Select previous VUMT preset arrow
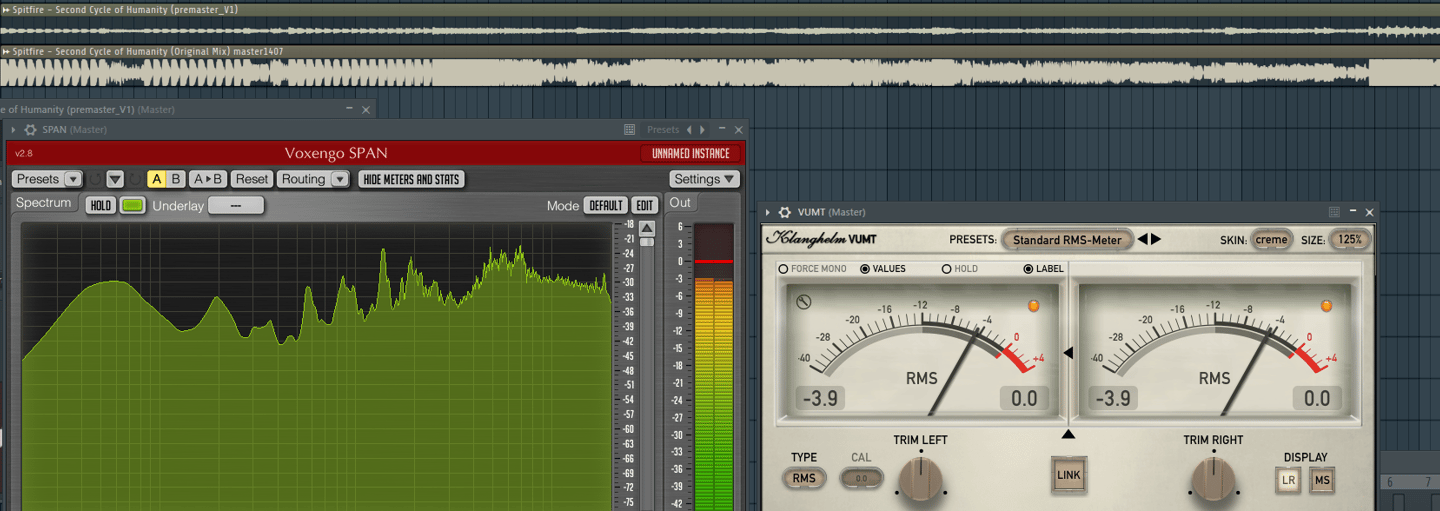This screenshot has width=1440, height=511. coord(1142,240)
